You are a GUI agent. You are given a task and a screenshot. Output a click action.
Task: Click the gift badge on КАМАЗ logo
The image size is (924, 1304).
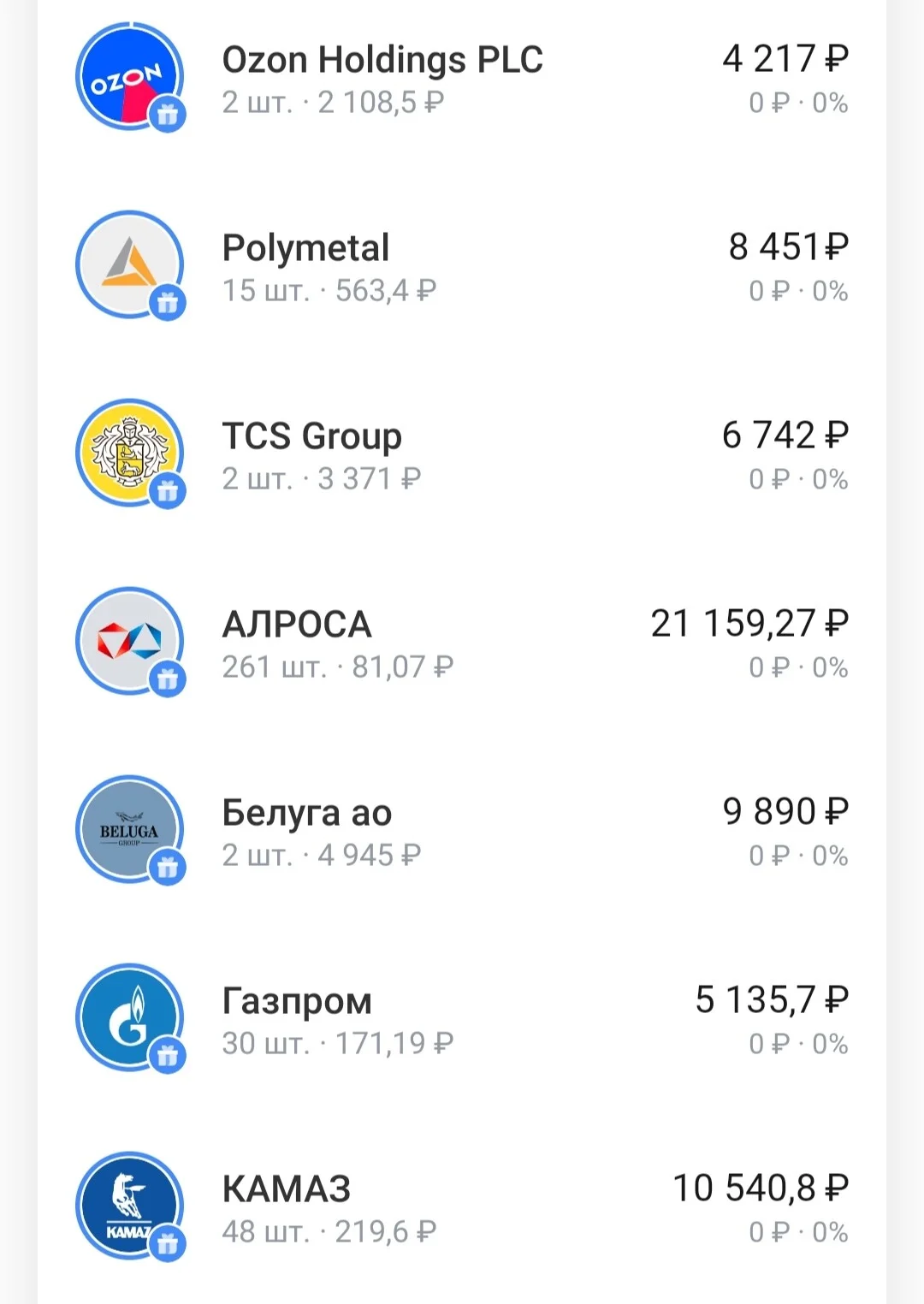(x=168, y=1243)
